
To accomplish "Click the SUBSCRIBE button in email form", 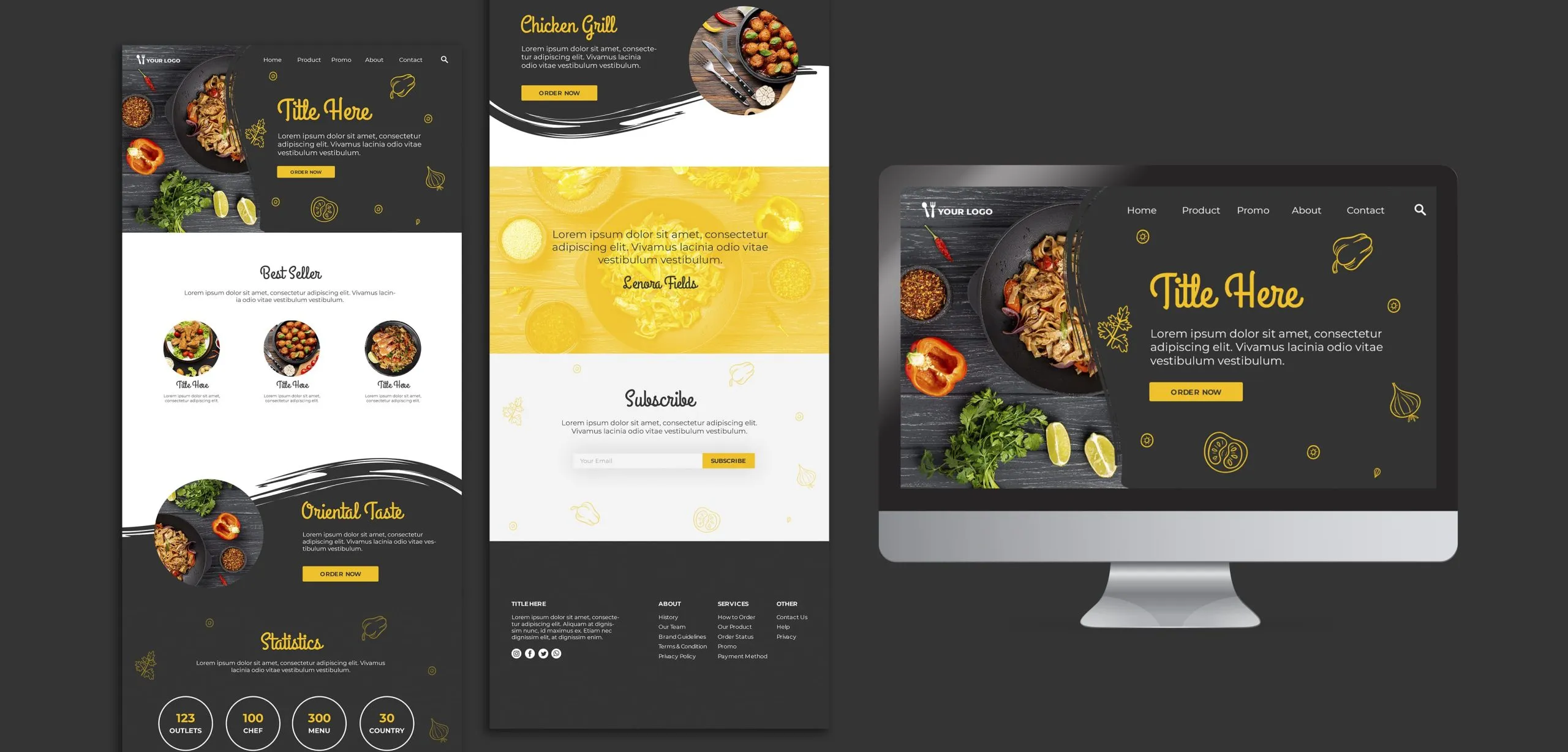I will point(727,460).
